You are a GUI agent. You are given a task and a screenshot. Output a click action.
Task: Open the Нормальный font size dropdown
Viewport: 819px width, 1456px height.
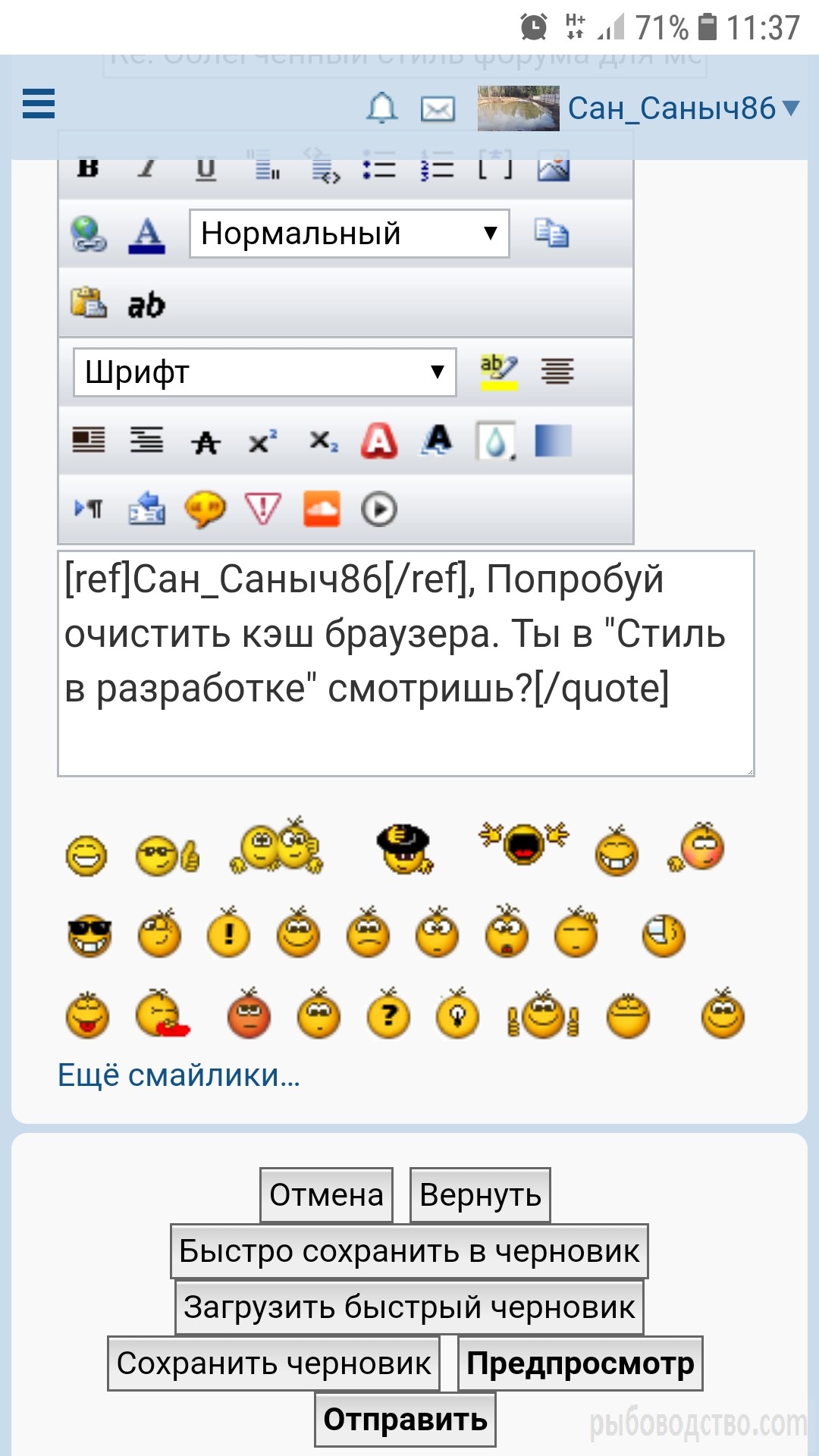349,234
